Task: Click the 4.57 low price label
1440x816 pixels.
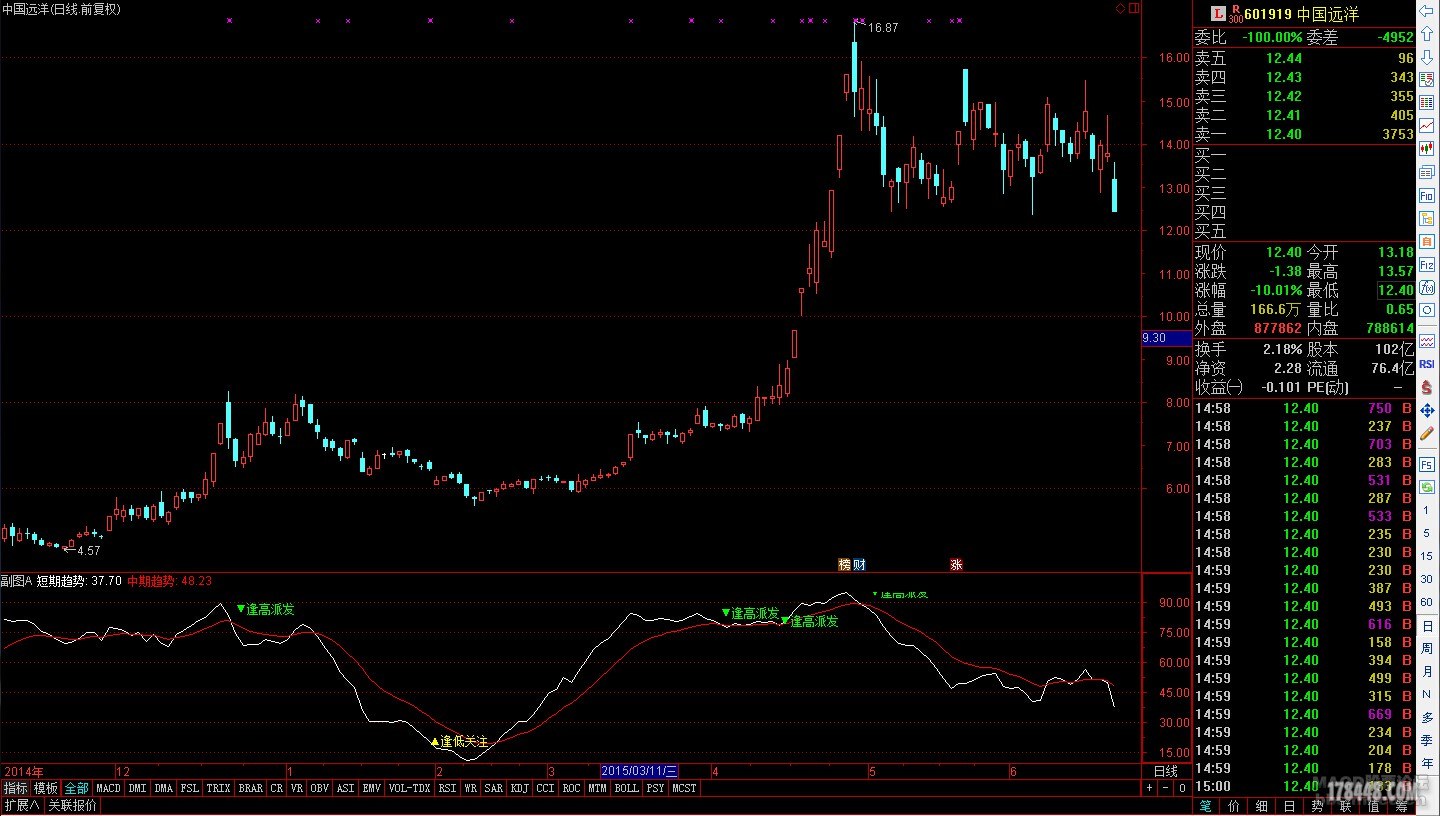Action: 88,550
